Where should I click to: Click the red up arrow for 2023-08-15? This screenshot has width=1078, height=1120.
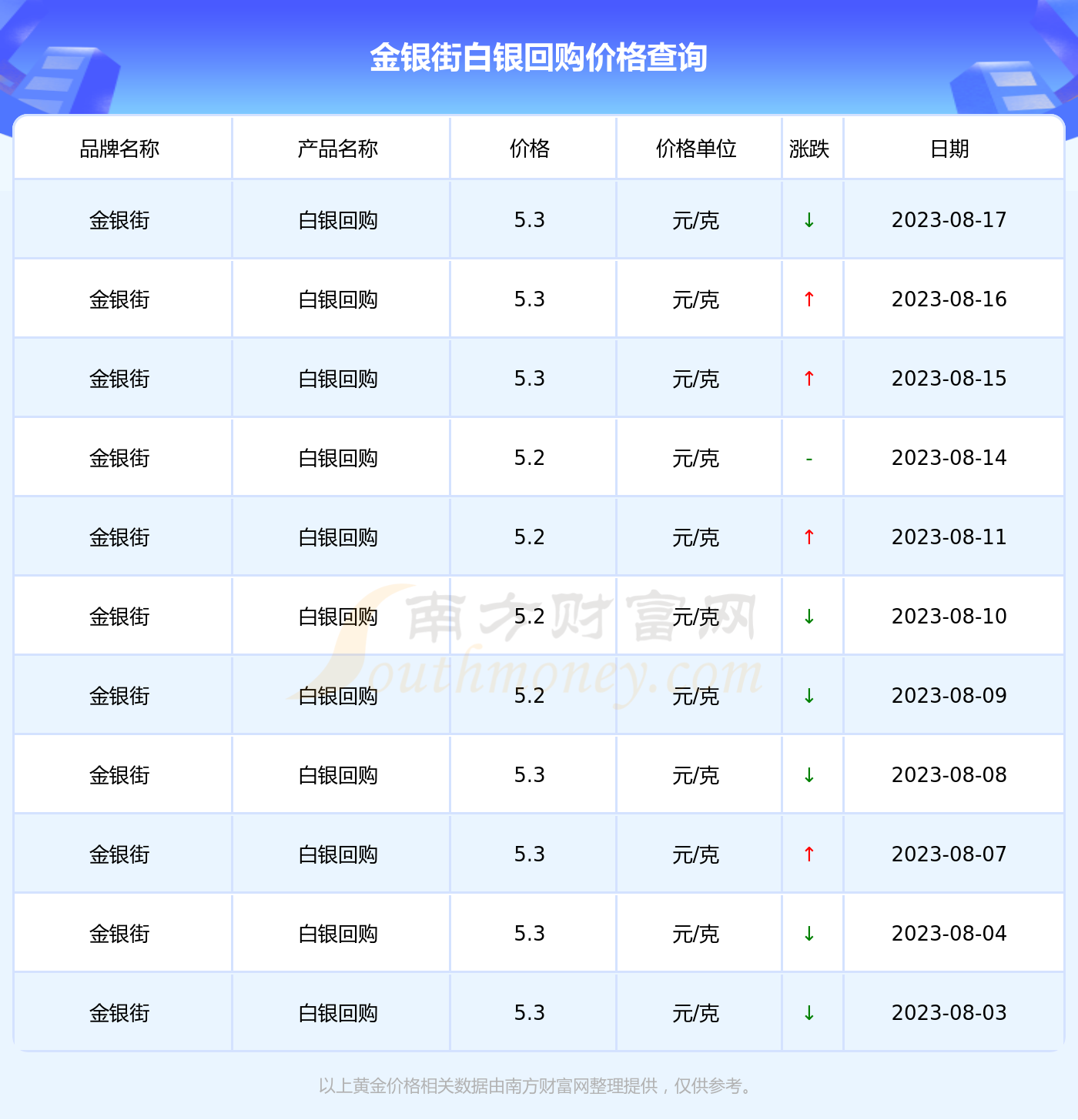pos(809,379)
